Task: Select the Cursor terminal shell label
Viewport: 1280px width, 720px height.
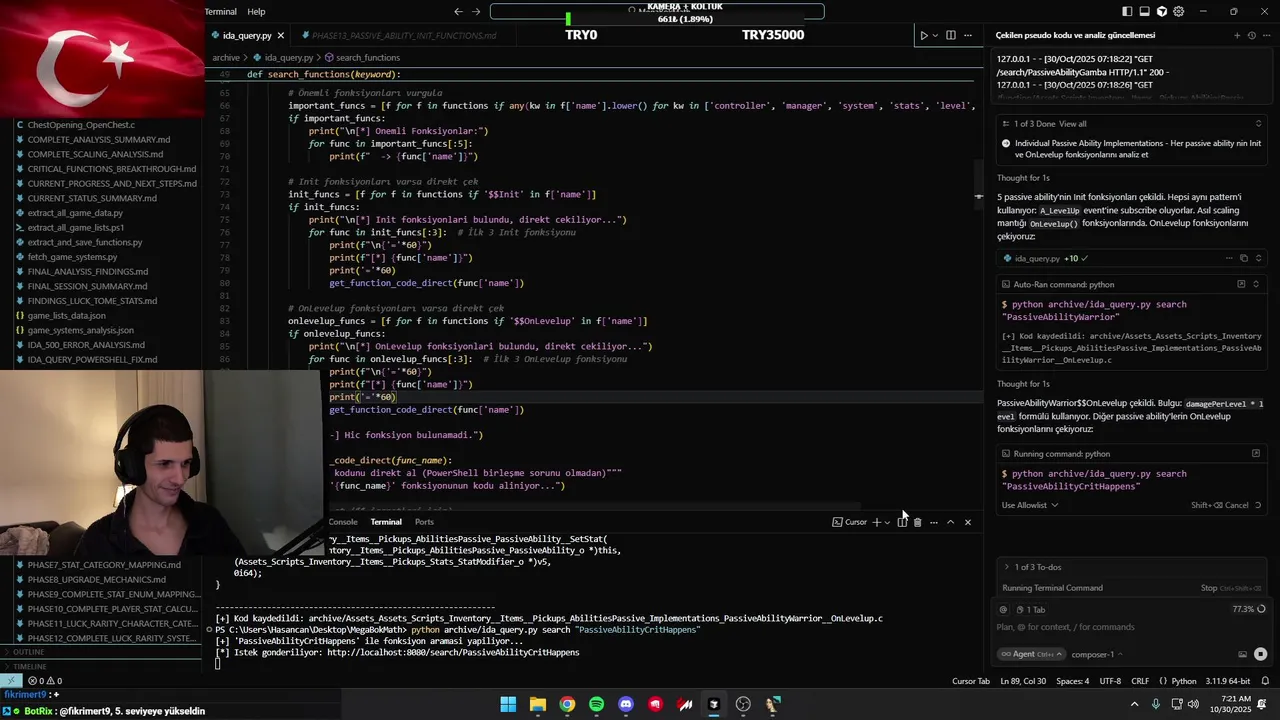Action: click(x=850, y=522)
